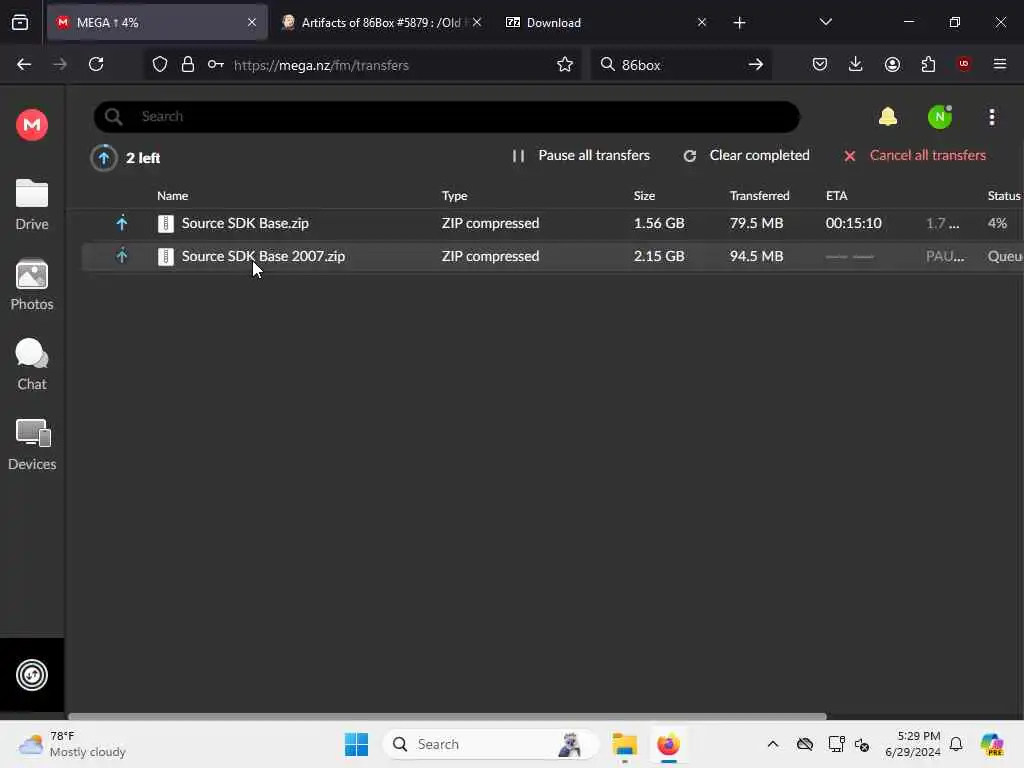The height and width of the screenshot is (768, 1024).
Task: Click the horizontal scrollbar at bottom
Action: [447, 716]
